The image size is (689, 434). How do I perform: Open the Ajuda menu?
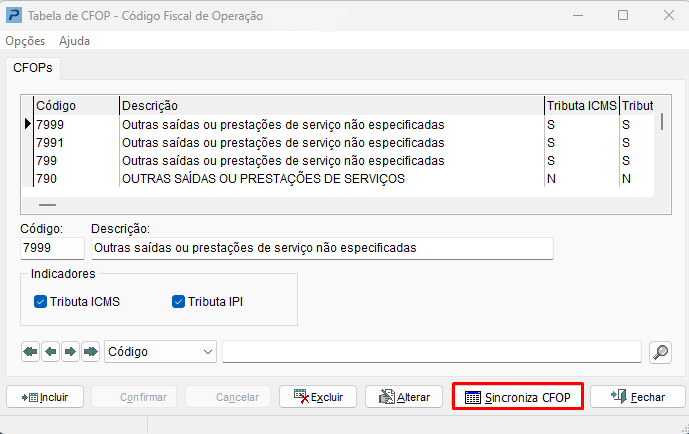(x=74, y=41)
